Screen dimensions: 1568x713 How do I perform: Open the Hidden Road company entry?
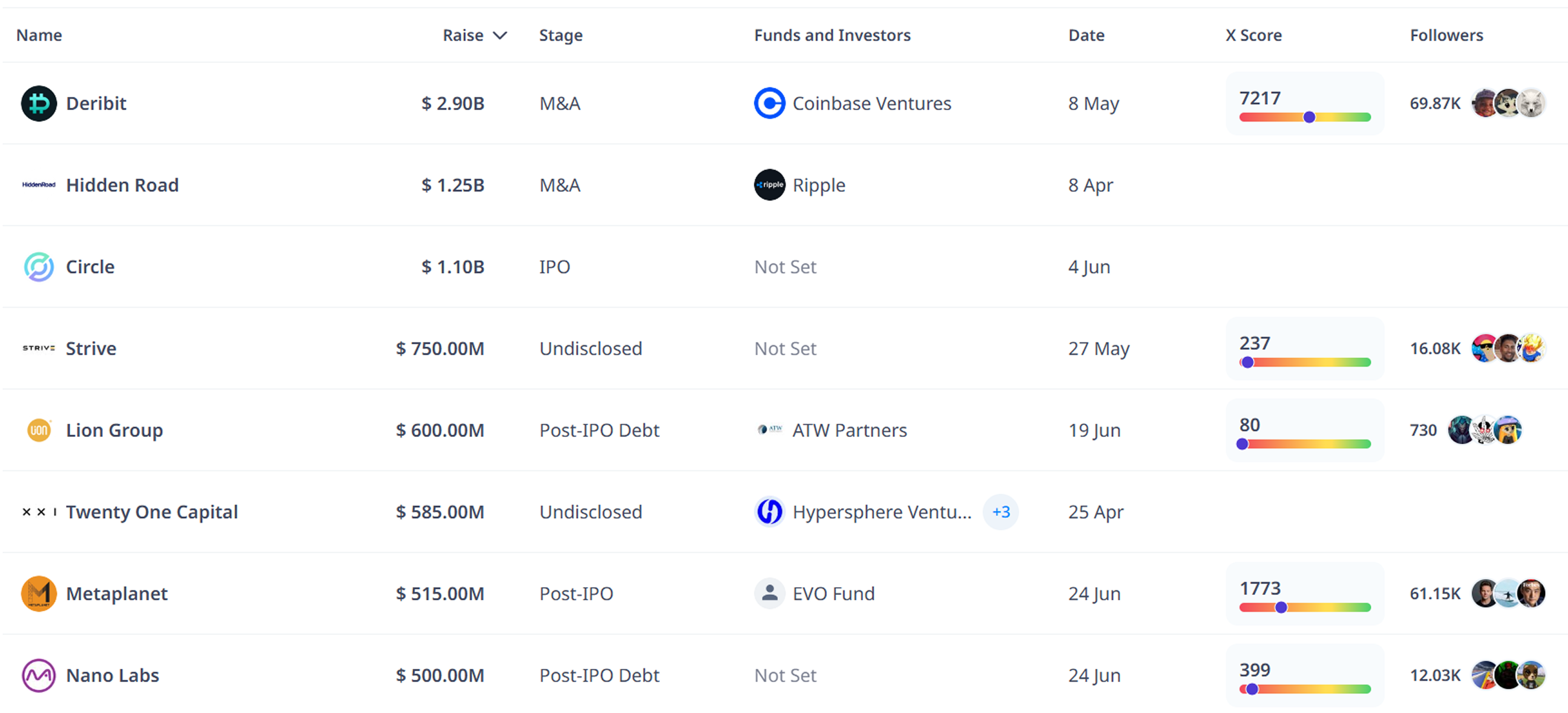point(122,185)
